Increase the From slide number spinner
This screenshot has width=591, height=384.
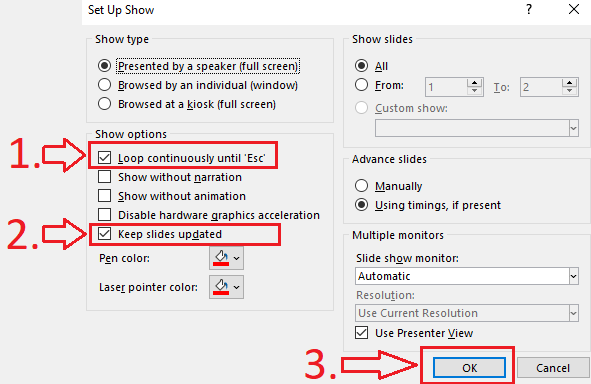click(475, 83)
